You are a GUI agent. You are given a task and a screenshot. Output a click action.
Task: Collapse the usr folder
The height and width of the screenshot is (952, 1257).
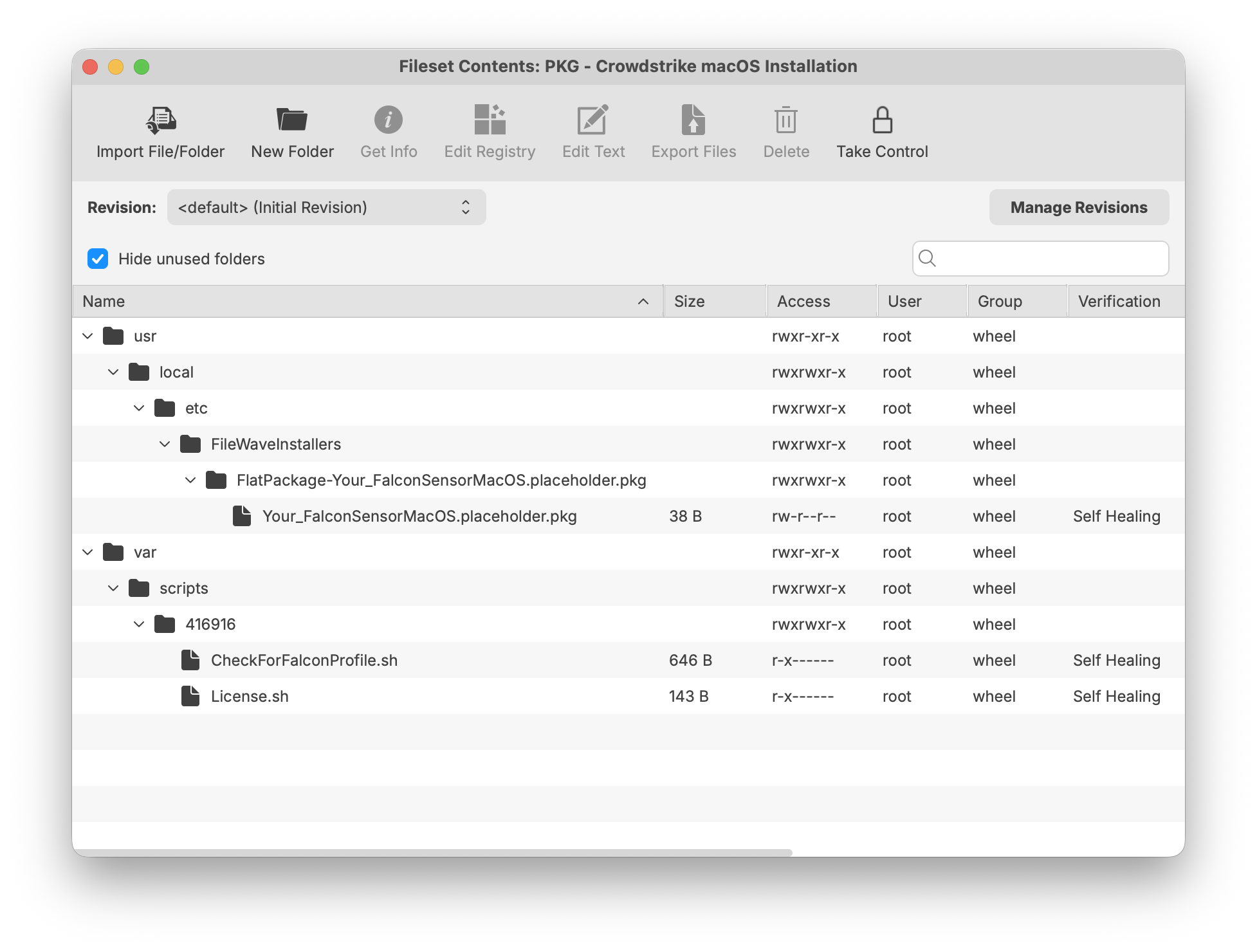point(88,336)
